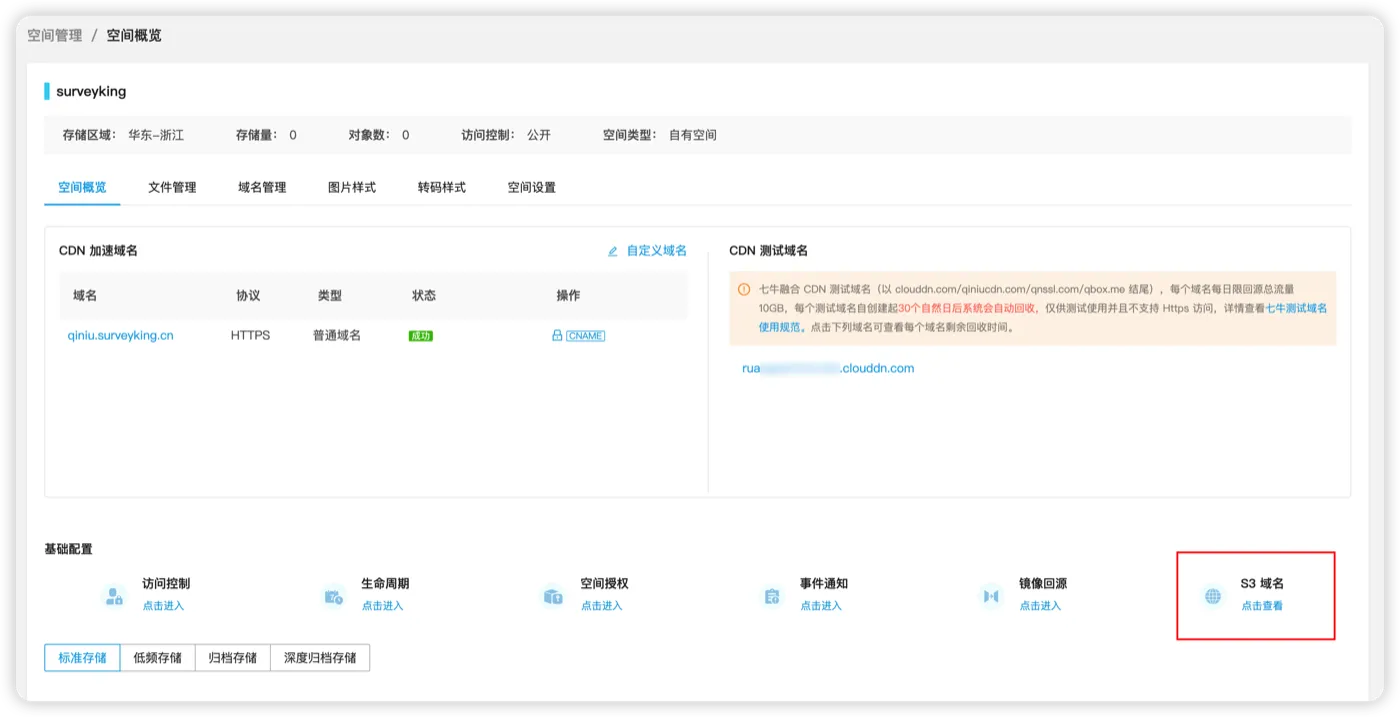1400x717 pixels.
Task: Click the green 成功 status badge
Action: click(421, 336)
